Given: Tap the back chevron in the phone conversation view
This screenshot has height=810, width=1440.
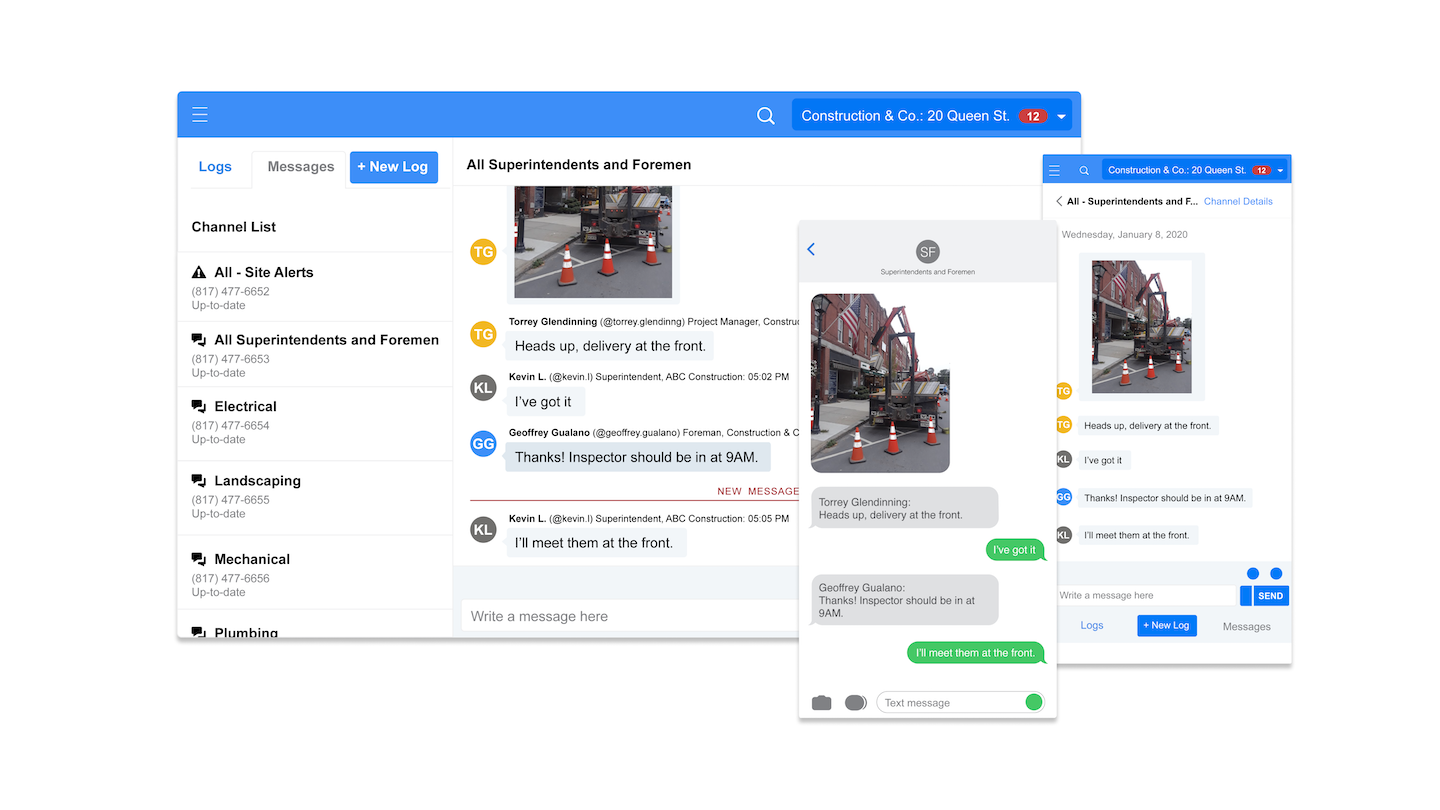Looking at the screenshot, I should coord(810,249).
